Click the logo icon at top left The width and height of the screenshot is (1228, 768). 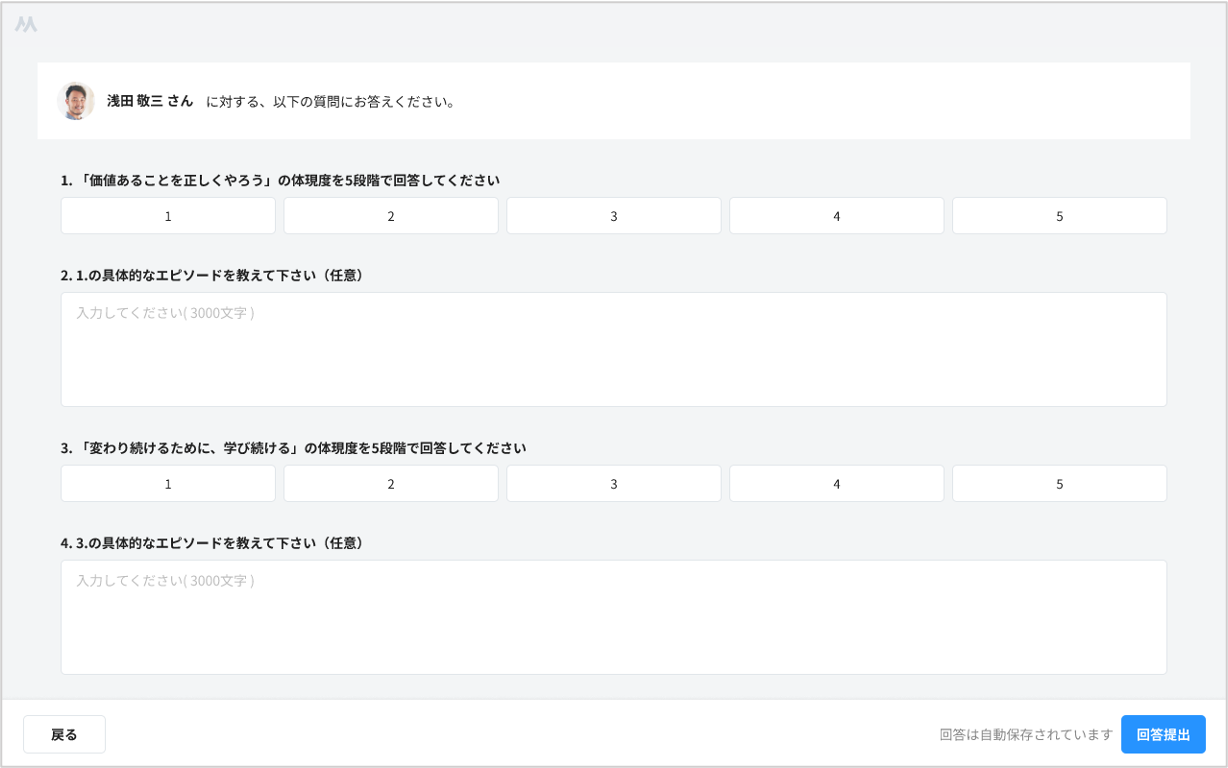tap(26, 24)
